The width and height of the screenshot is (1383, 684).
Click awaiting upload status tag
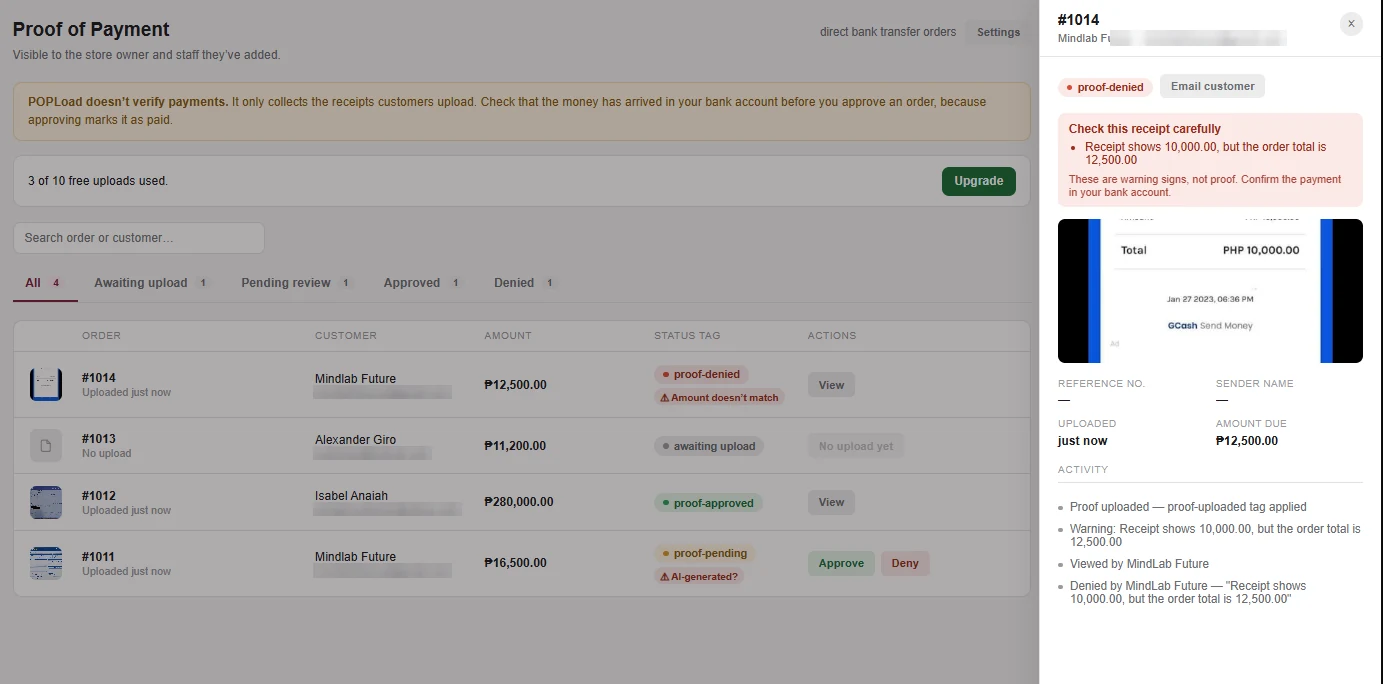point(708,446)
